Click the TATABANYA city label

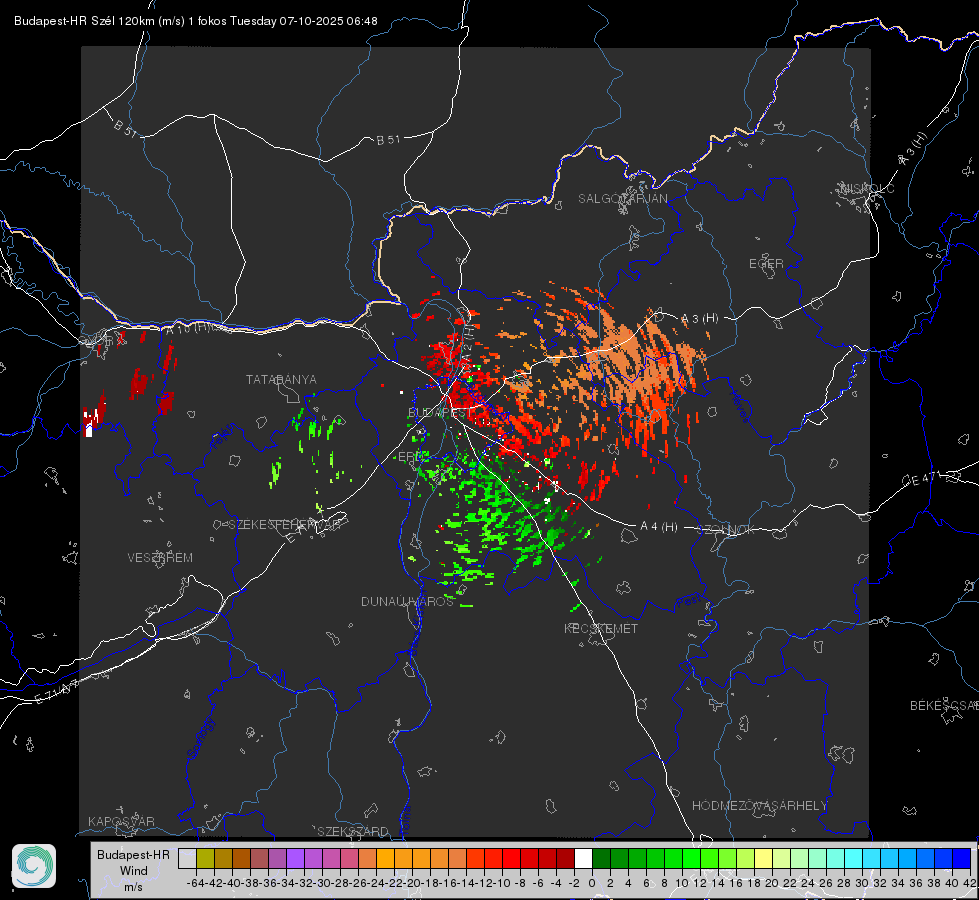coord(281,380)
